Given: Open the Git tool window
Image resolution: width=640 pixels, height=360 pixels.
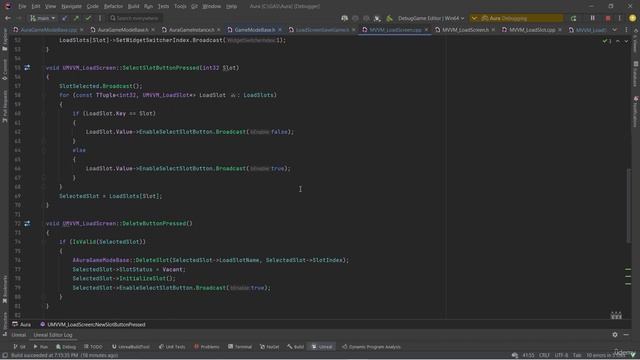Looking at the screenshot, I should [x=20, y=347].
